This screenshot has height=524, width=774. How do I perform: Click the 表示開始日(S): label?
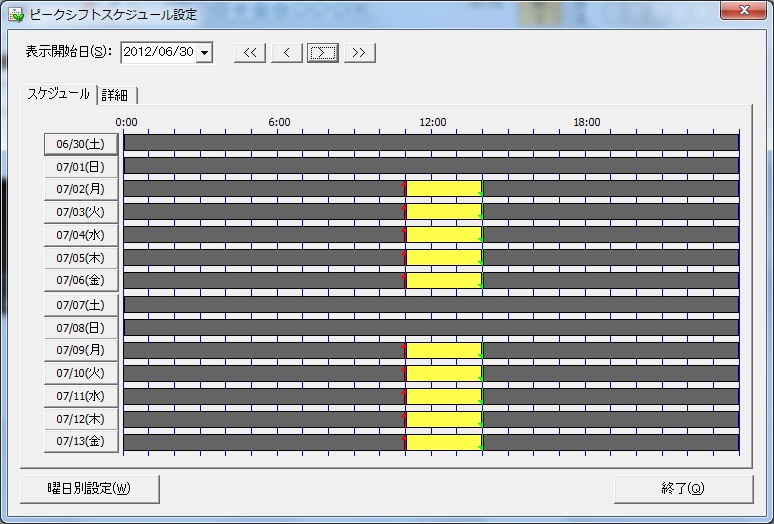click(x=69, y=52)
